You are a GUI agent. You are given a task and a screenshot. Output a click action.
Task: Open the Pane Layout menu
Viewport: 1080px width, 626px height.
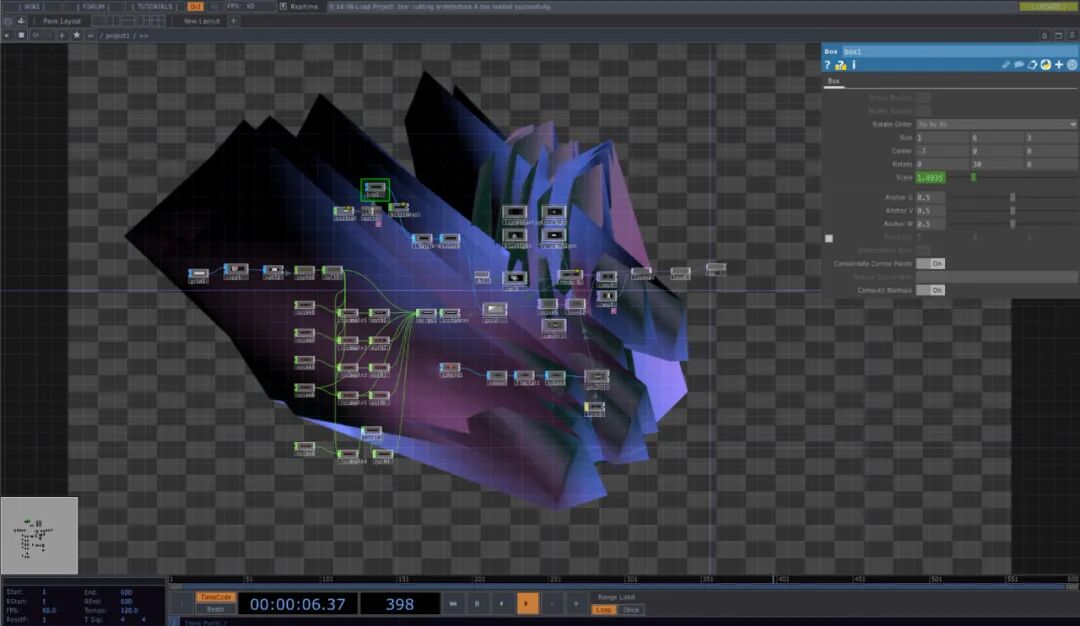click(x=61, y=21)
